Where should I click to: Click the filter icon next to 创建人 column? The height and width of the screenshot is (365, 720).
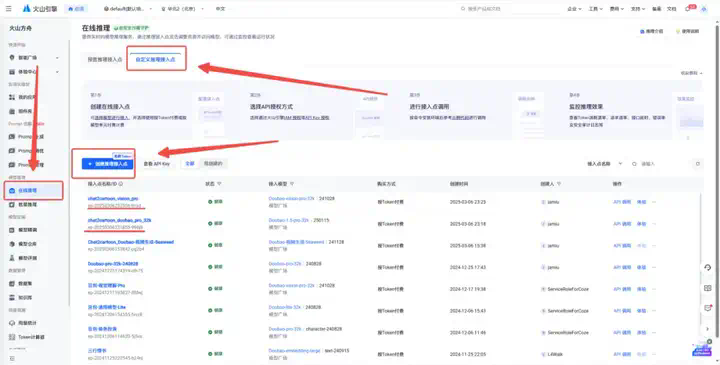(560, 184)
